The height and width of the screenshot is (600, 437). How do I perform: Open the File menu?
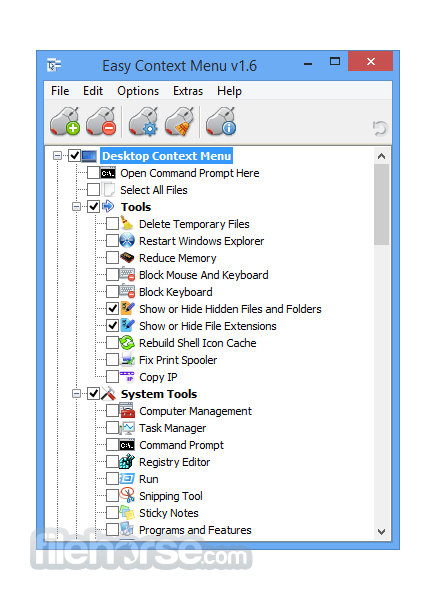60,91
